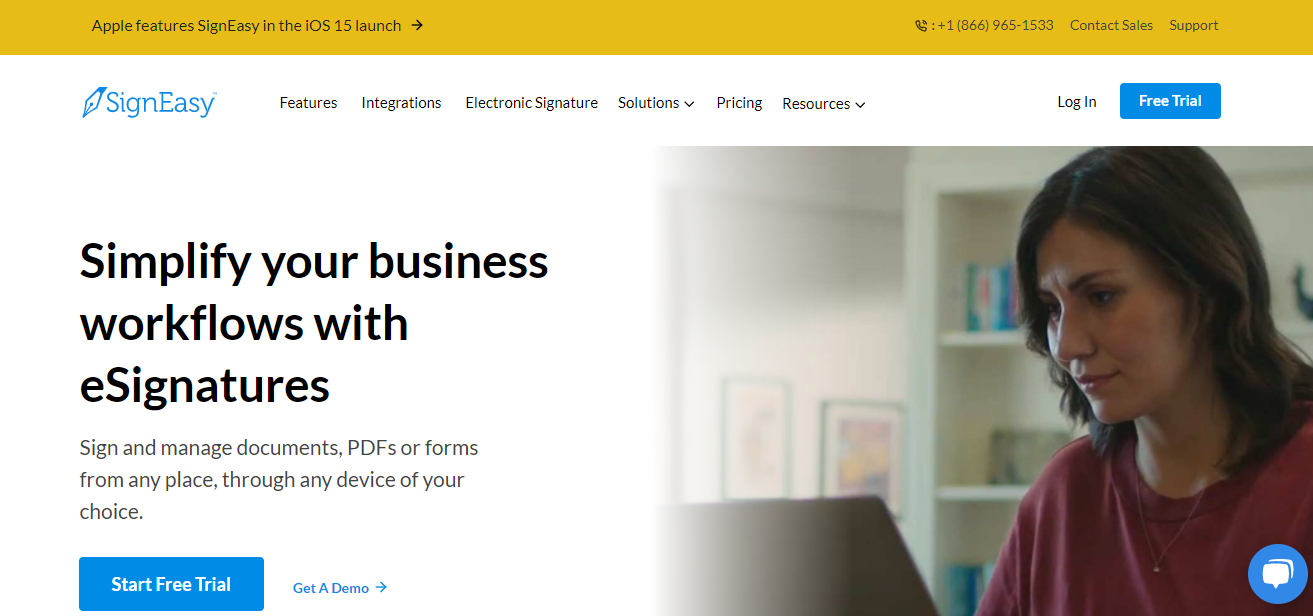Navigate to Pricing

(x=739, y=103)
